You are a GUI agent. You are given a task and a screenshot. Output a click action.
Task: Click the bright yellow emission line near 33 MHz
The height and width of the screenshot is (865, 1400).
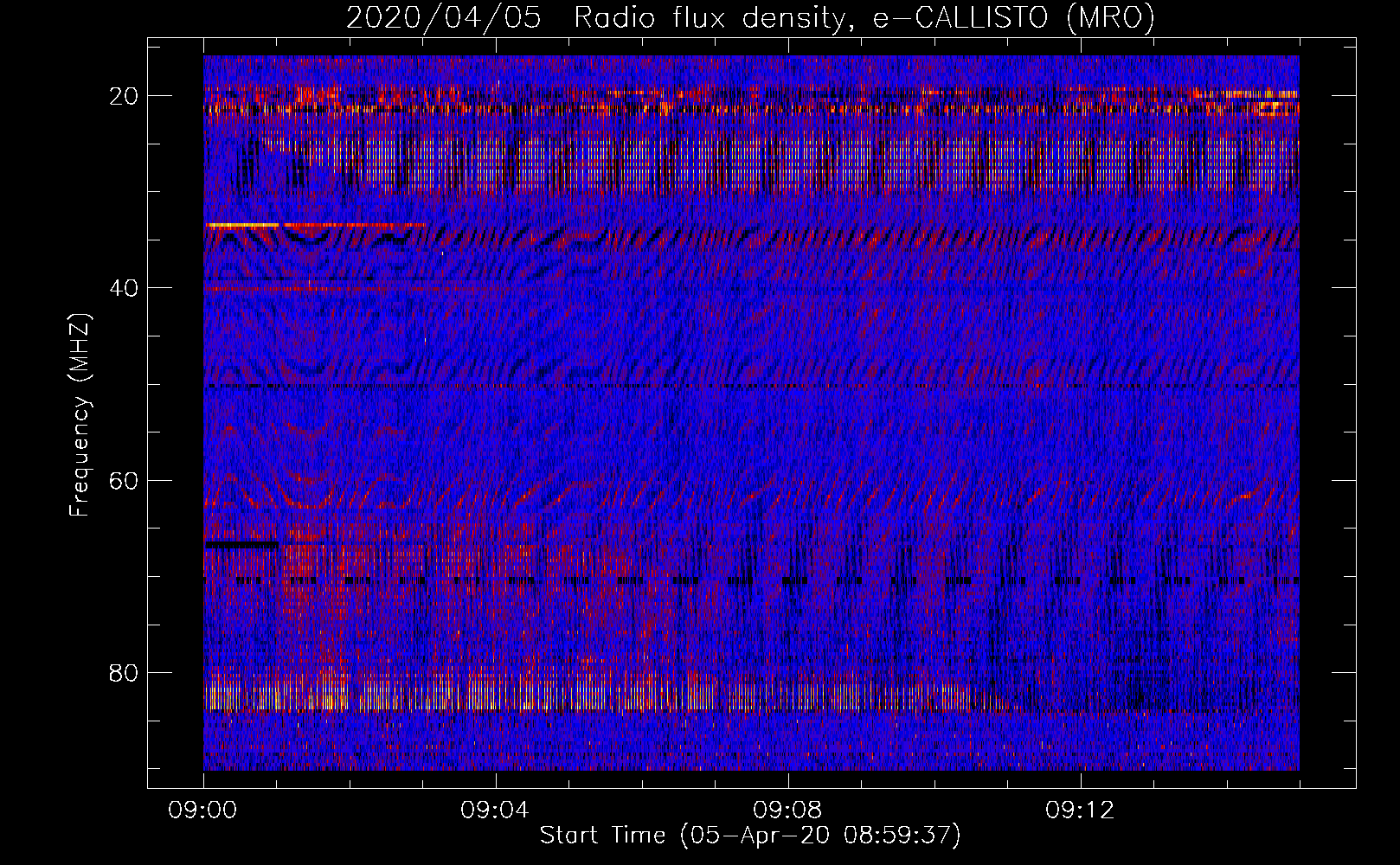[x=241, y=225]
